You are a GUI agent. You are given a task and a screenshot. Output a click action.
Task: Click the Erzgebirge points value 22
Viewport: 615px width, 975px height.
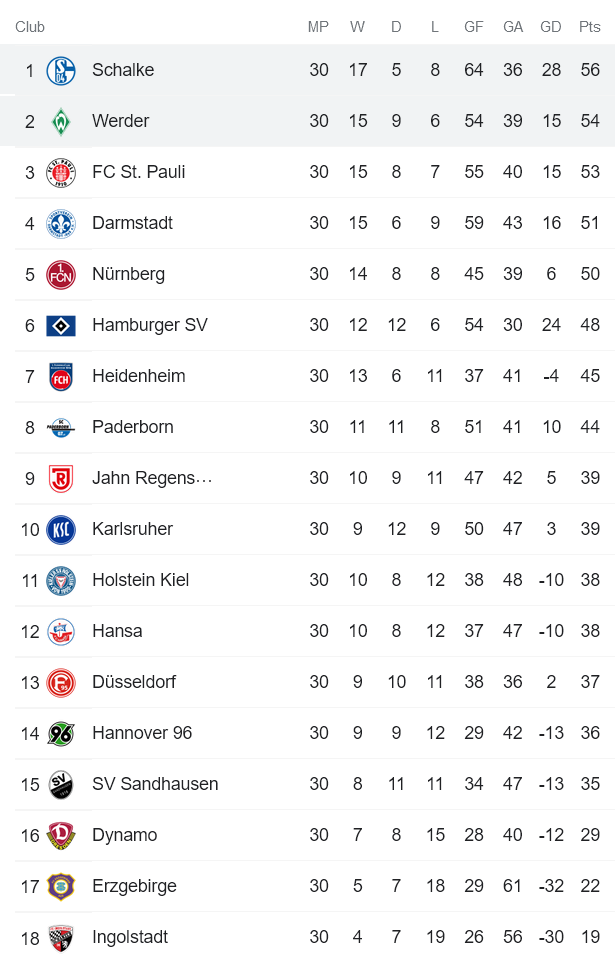(x=590, y=886)
